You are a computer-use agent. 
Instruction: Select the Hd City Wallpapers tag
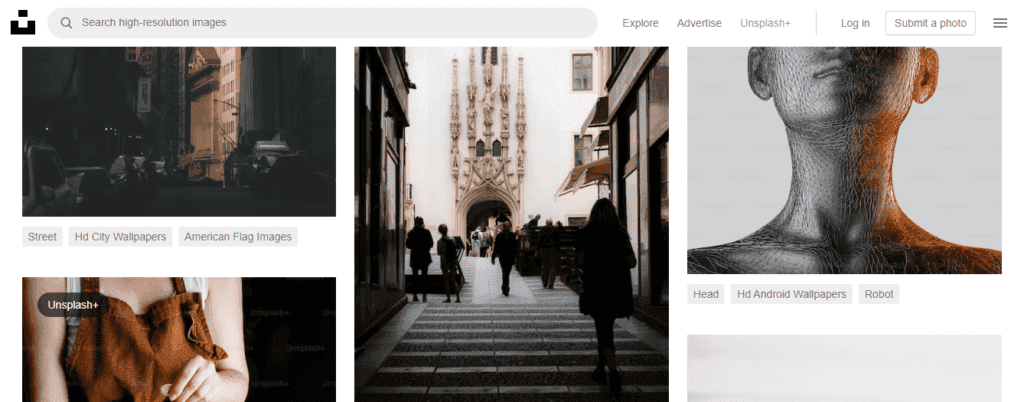click(120, 236)
